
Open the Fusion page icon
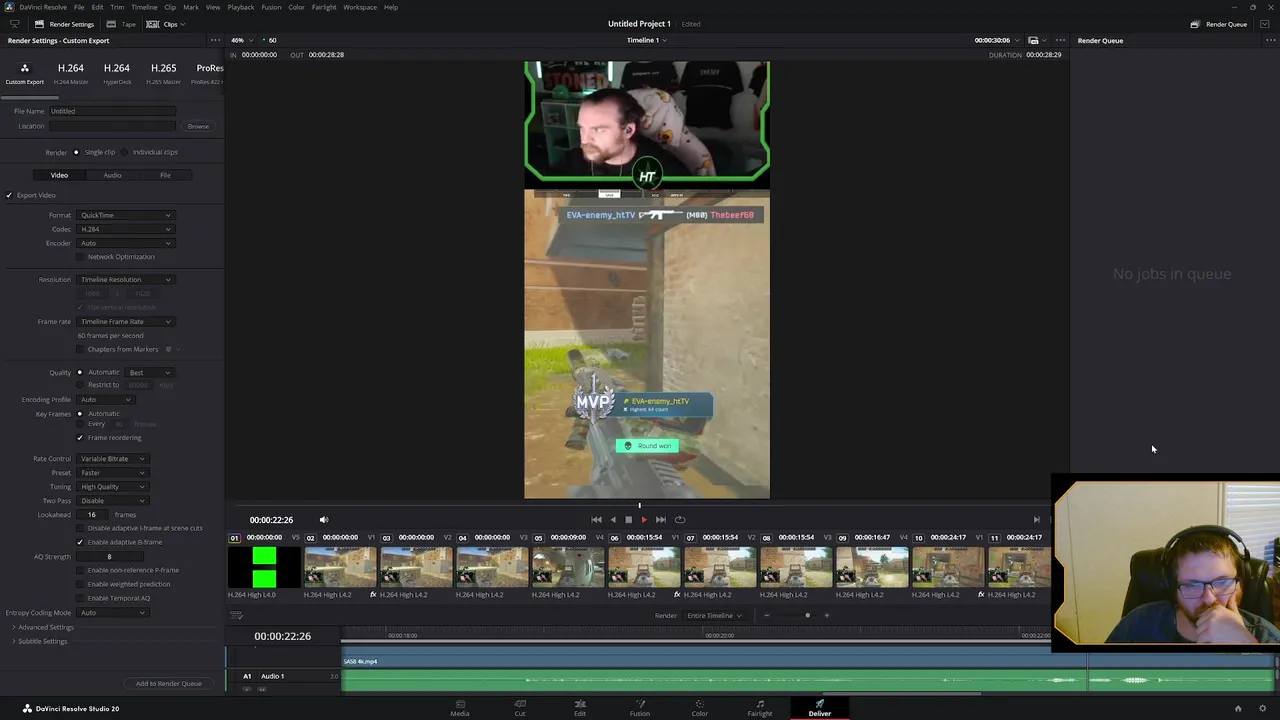click(x=640, y=707)
